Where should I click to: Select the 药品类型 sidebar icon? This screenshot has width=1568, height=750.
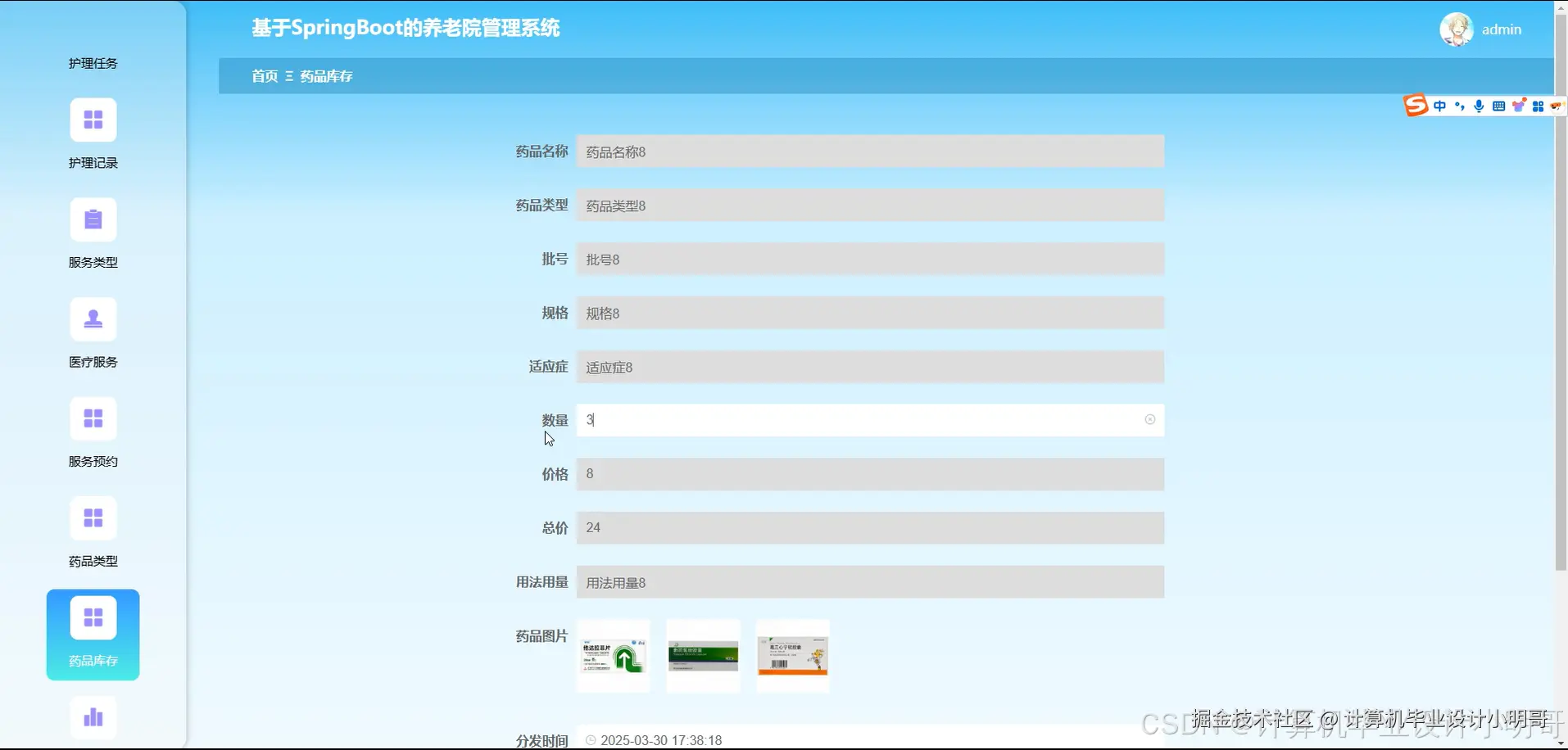tap(93, 518)
